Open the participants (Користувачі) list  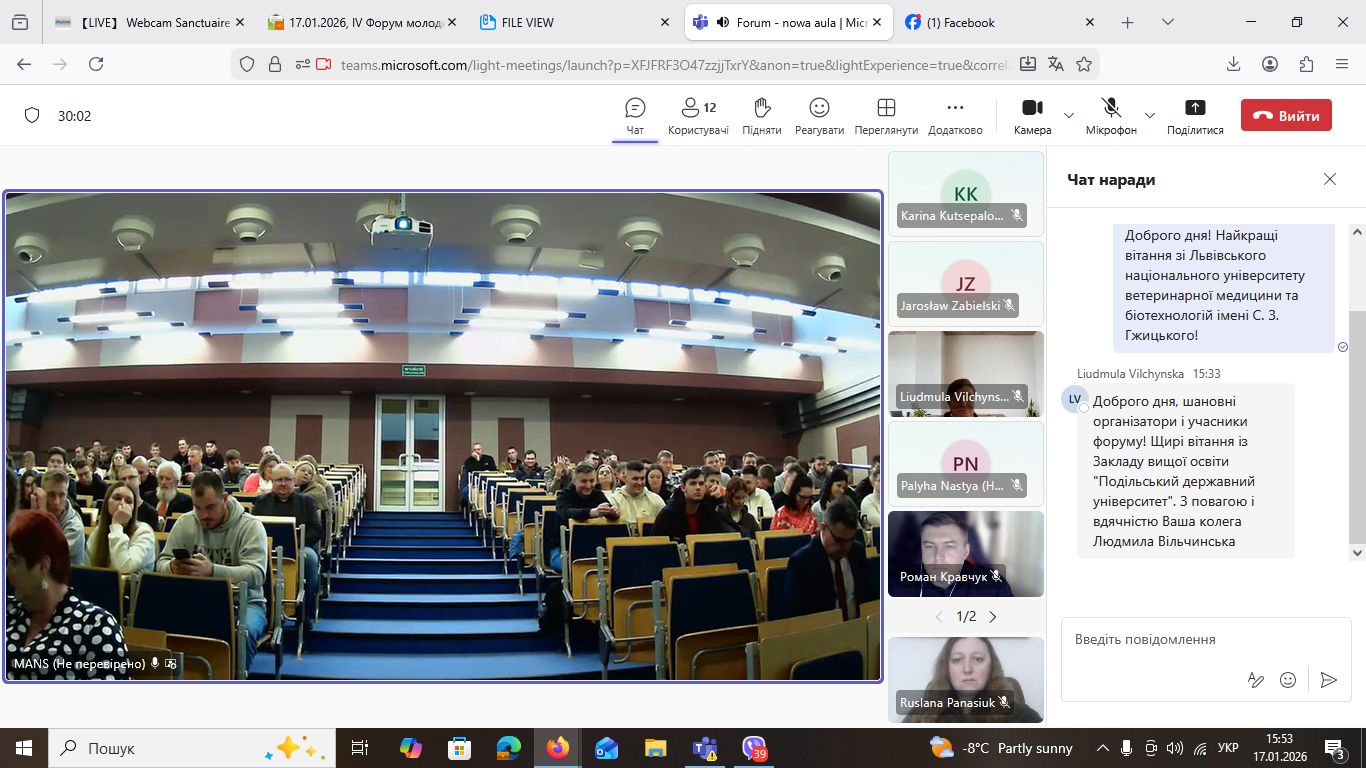(698, 115)
